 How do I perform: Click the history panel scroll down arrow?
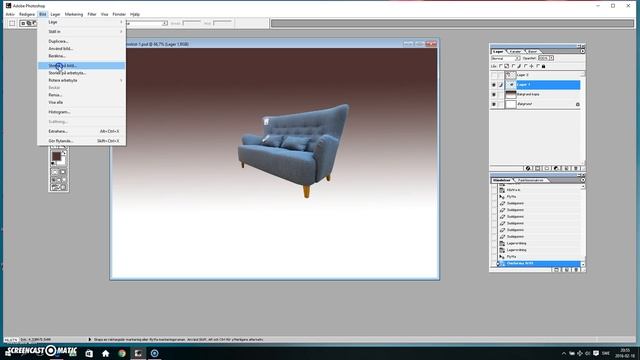tap(583, 264)
